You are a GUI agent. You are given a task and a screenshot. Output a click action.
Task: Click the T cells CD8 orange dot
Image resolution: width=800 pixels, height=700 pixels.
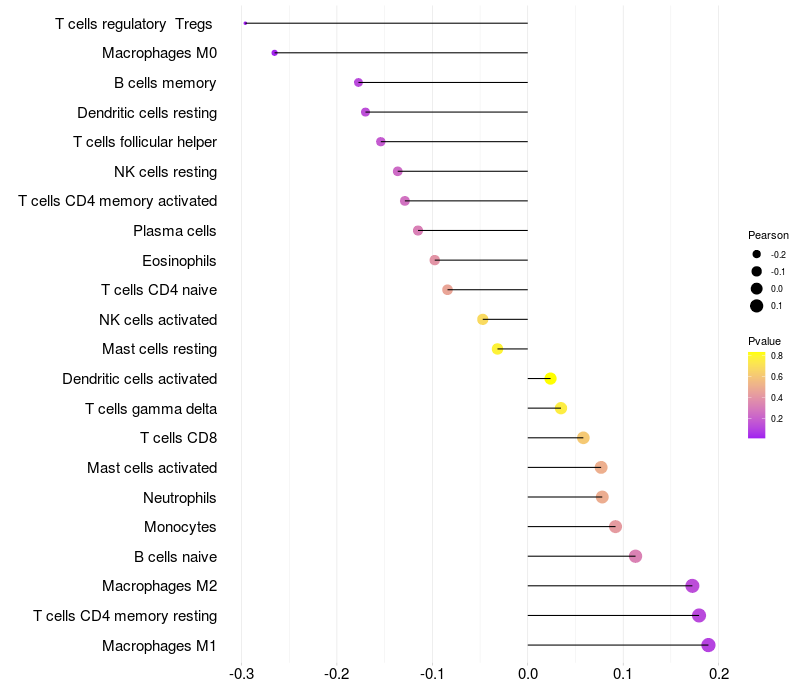pyautogui.click(x=583, y=438)
